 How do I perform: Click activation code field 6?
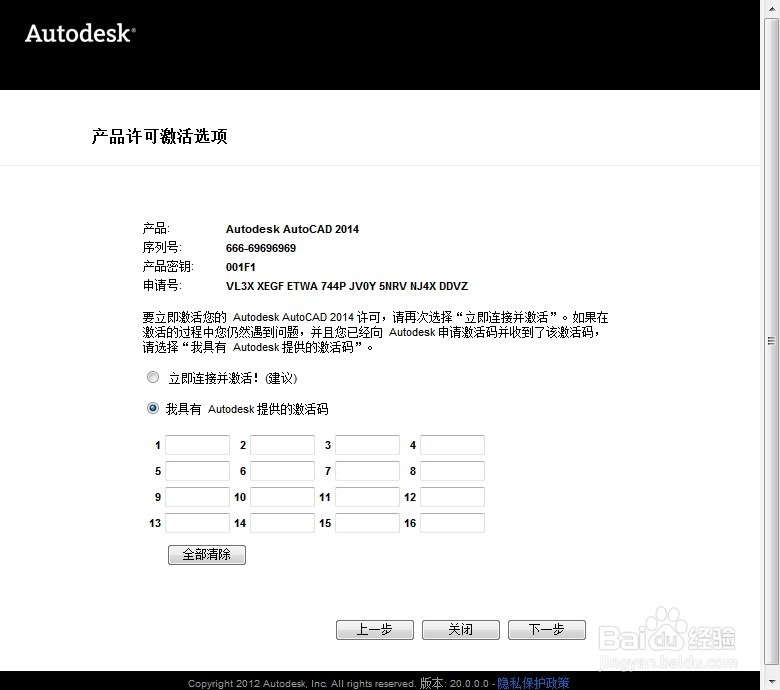click(x=283, y=471)
